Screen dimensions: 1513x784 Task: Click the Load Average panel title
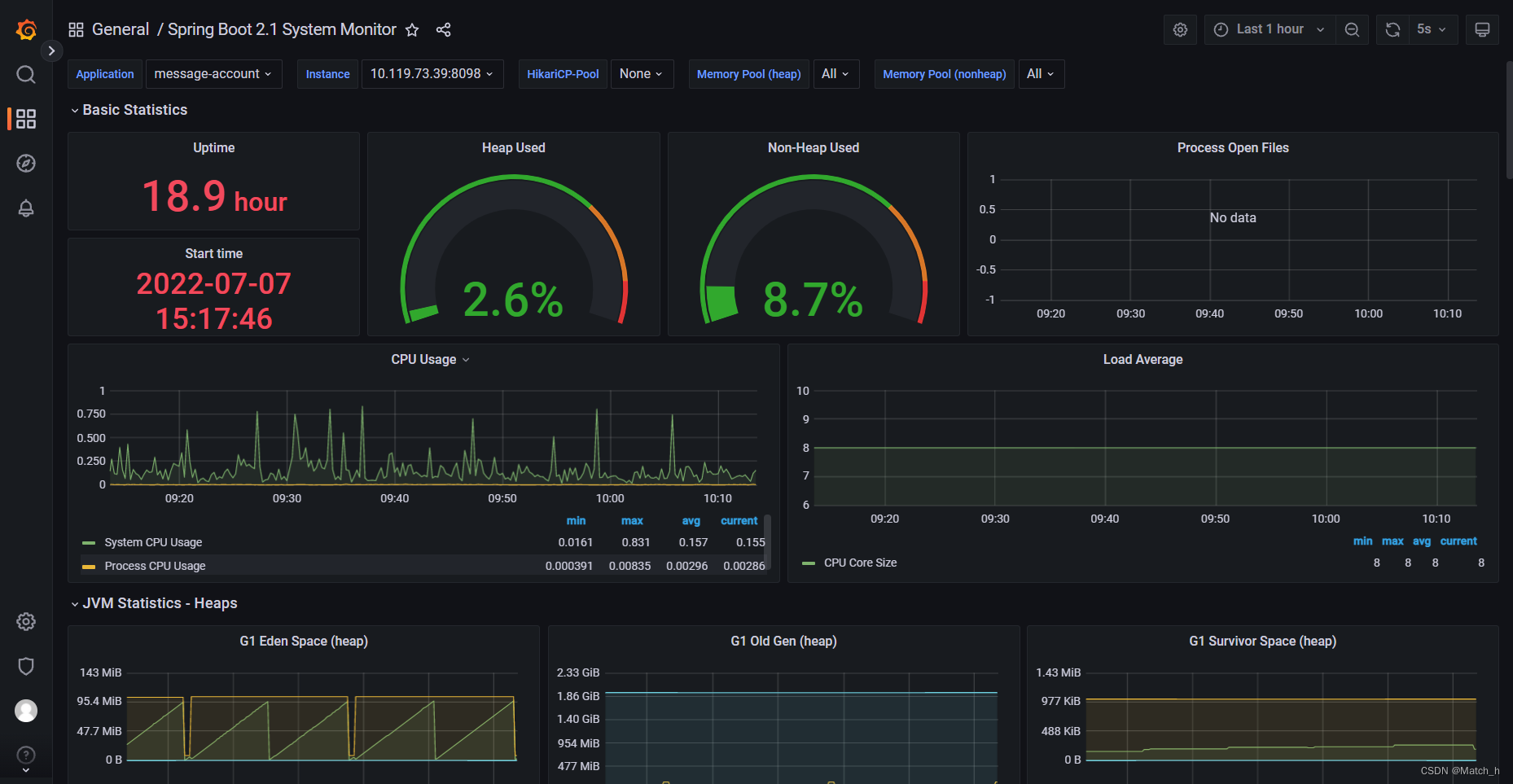(1142, 360)
